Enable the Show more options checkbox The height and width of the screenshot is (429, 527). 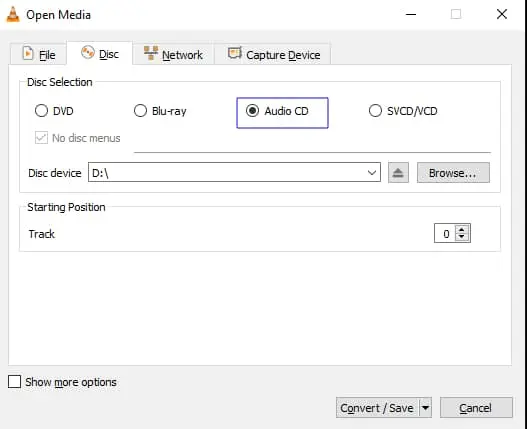pyautogui.click(x=14, y=382)
